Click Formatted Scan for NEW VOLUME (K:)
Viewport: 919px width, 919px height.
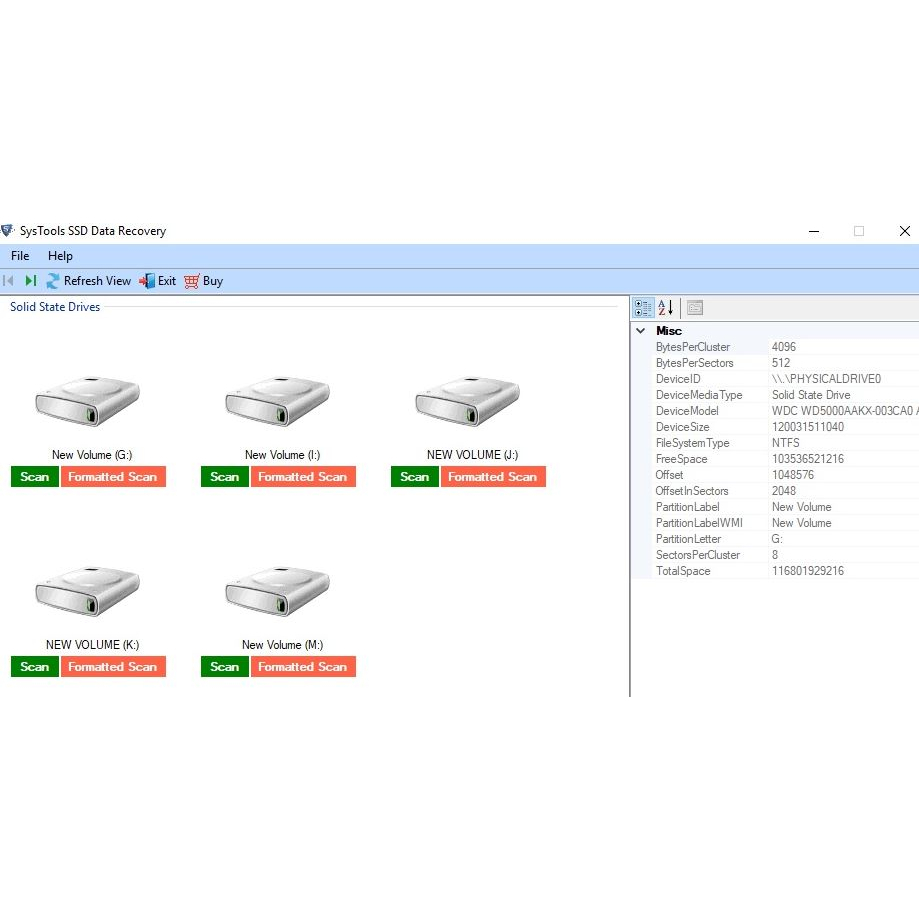pos(113,666)
